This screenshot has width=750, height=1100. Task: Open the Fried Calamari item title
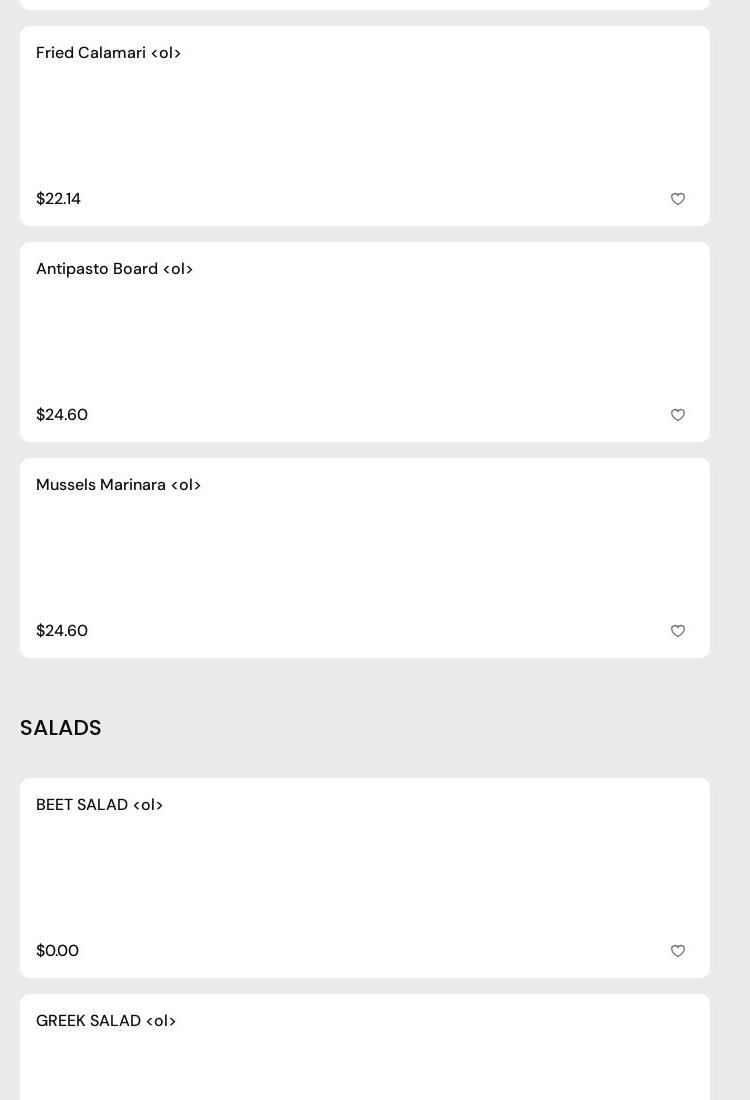pyautogui.click(x=108, y=53)
